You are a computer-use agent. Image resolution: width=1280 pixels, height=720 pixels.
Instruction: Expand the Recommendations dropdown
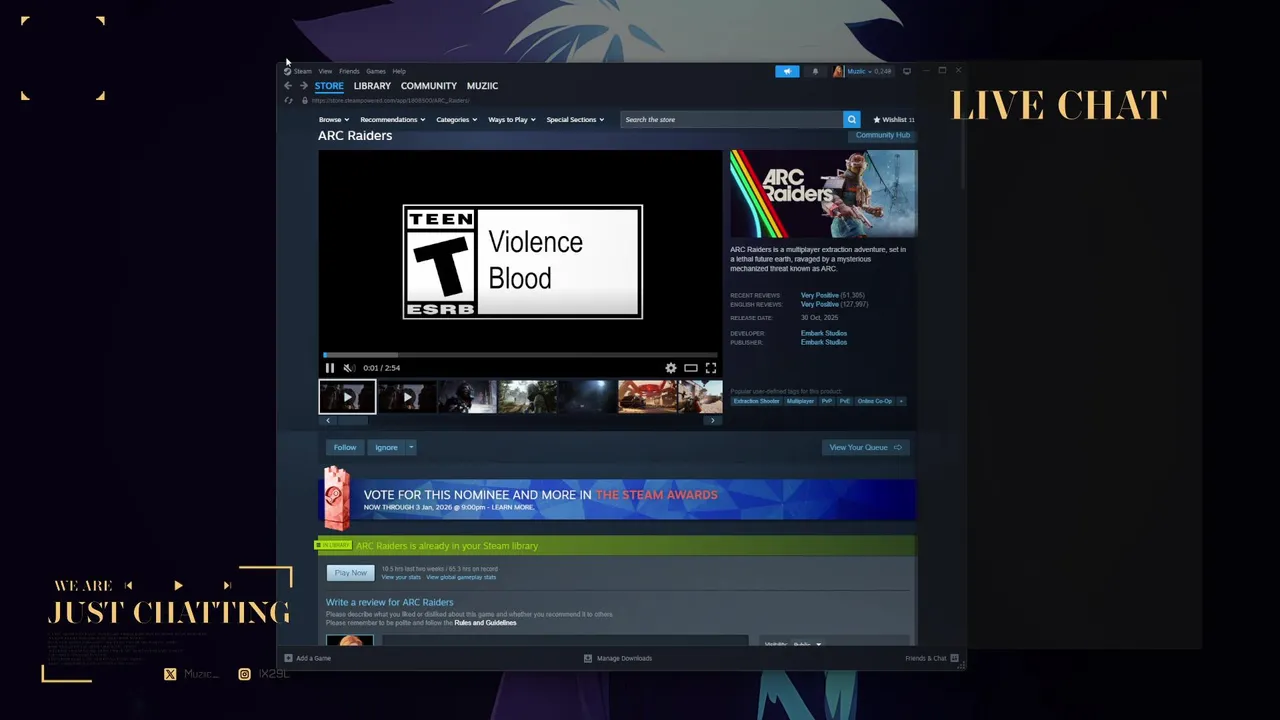click(393, 119)
